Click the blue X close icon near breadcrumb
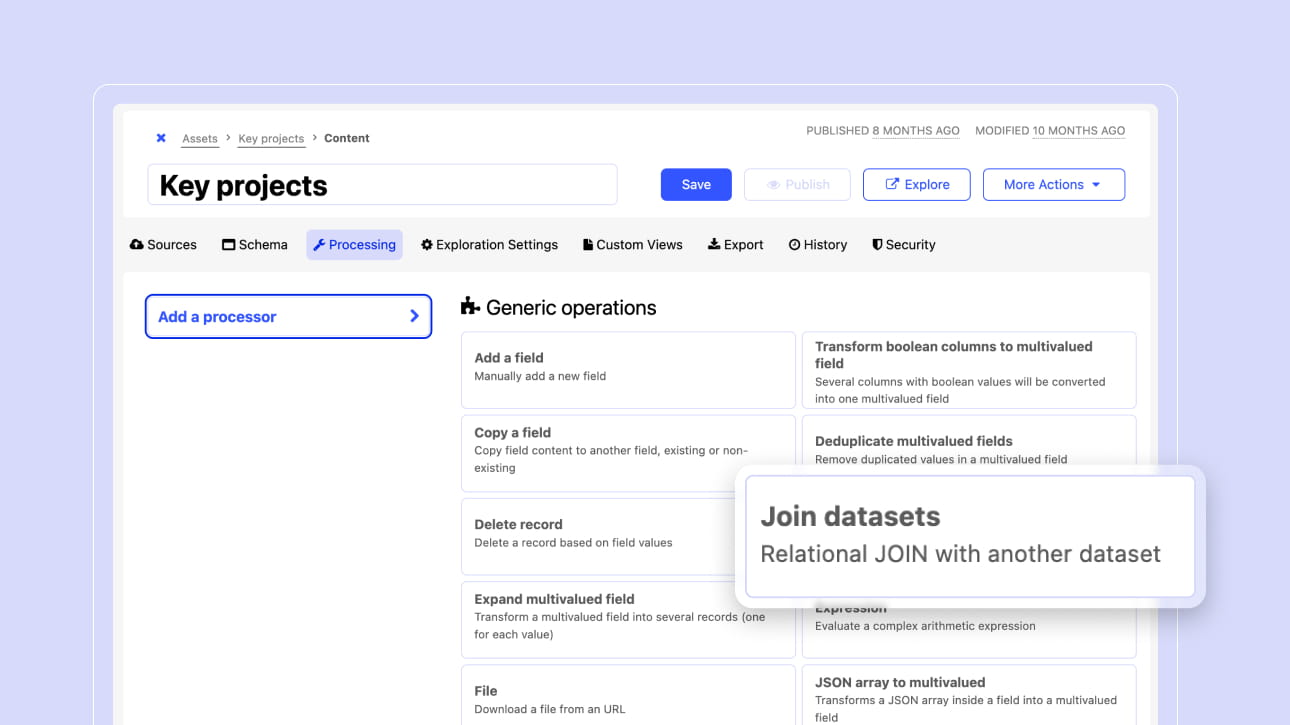This screenshot has height=725, width=1290. point(161,138)
